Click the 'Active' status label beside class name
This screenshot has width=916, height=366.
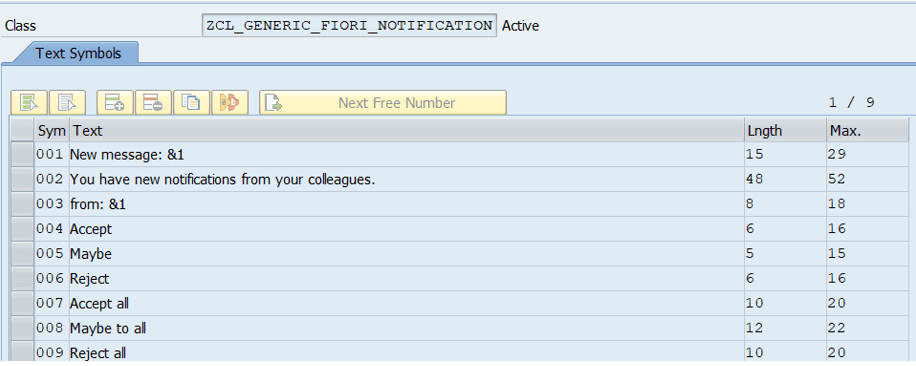pyautogui.click(x=521, y=26)
